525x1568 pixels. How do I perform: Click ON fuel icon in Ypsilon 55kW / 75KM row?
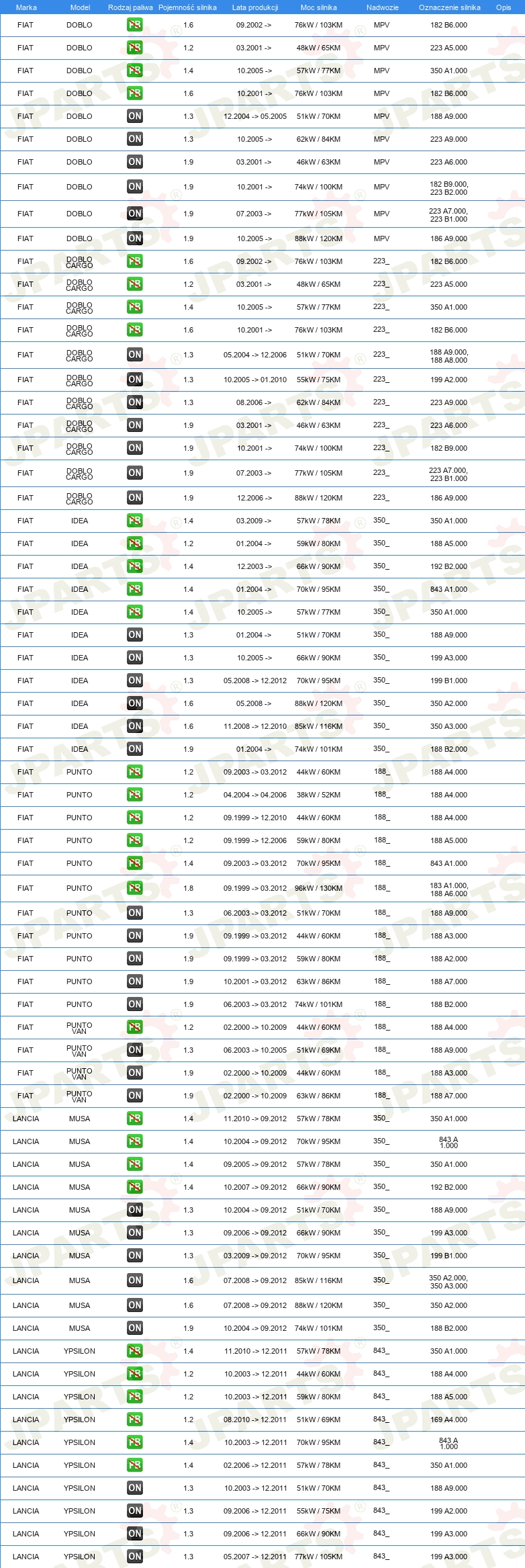coord(135,1511)
